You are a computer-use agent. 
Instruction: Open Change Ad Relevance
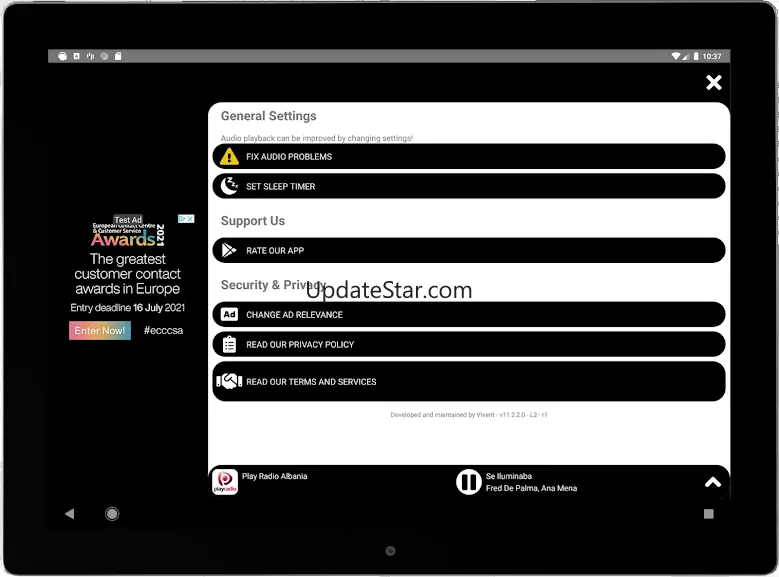point(468,315)
